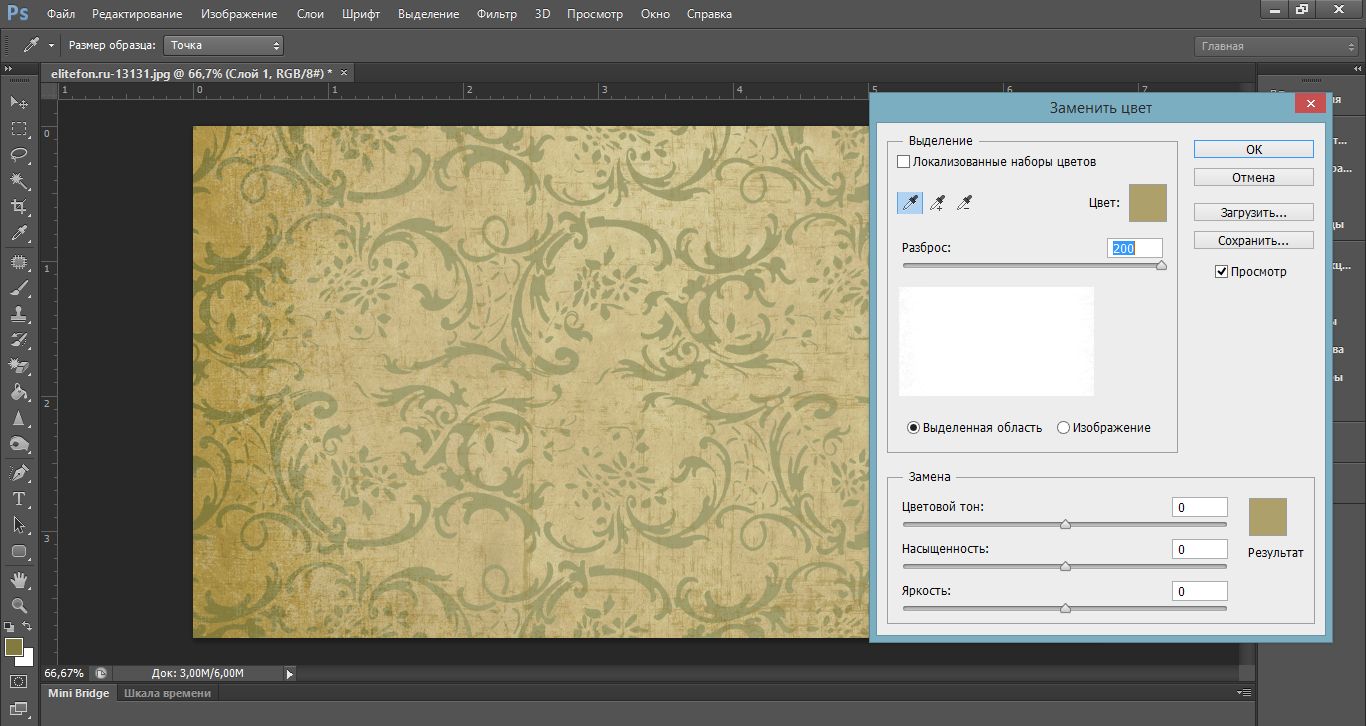Select the Zoom magnifier tool
This screenshot has height=726, width=1366.
pyautogui.click(x=19, y=605)
